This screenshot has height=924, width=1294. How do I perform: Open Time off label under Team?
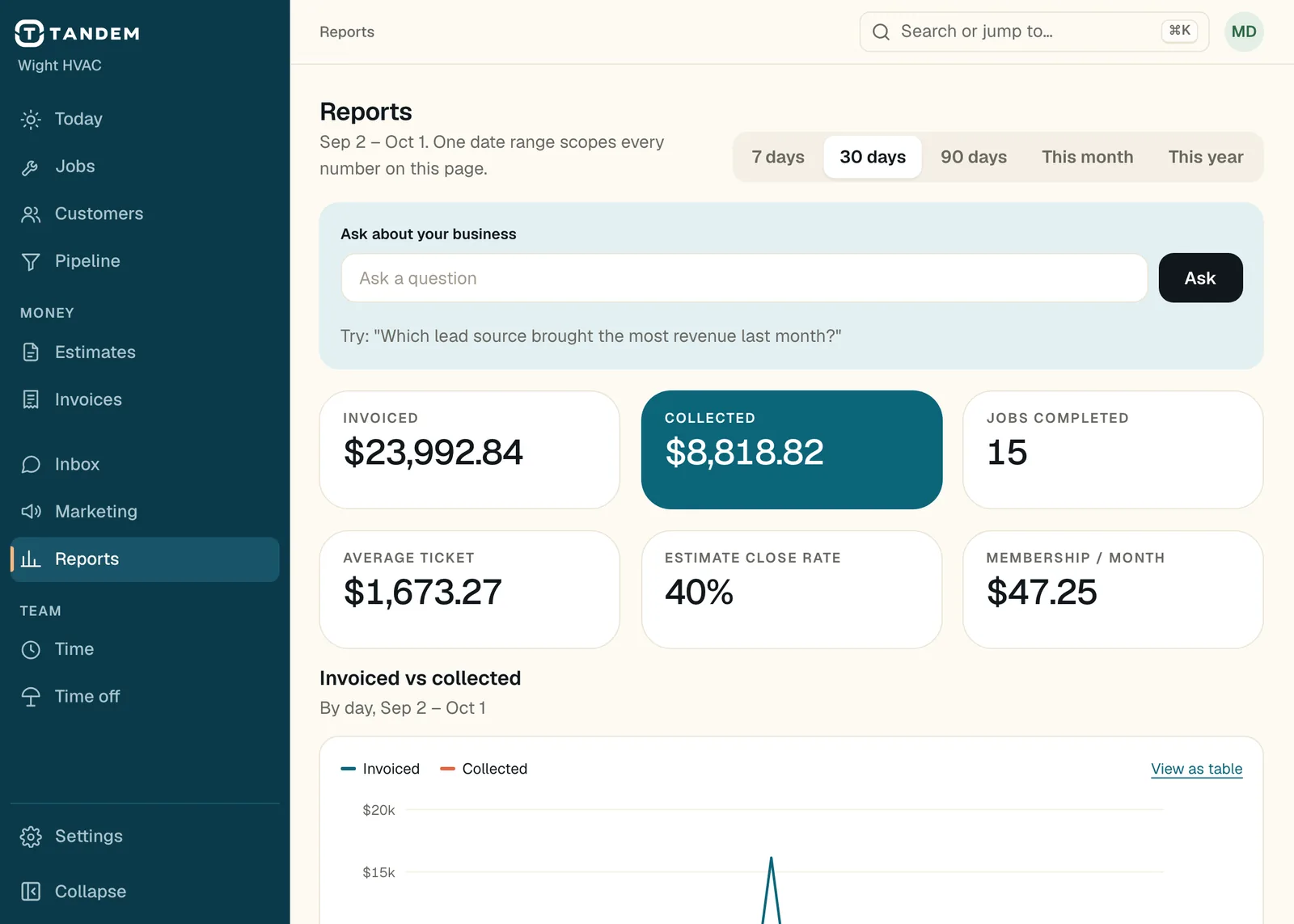[x=87, y=696]
